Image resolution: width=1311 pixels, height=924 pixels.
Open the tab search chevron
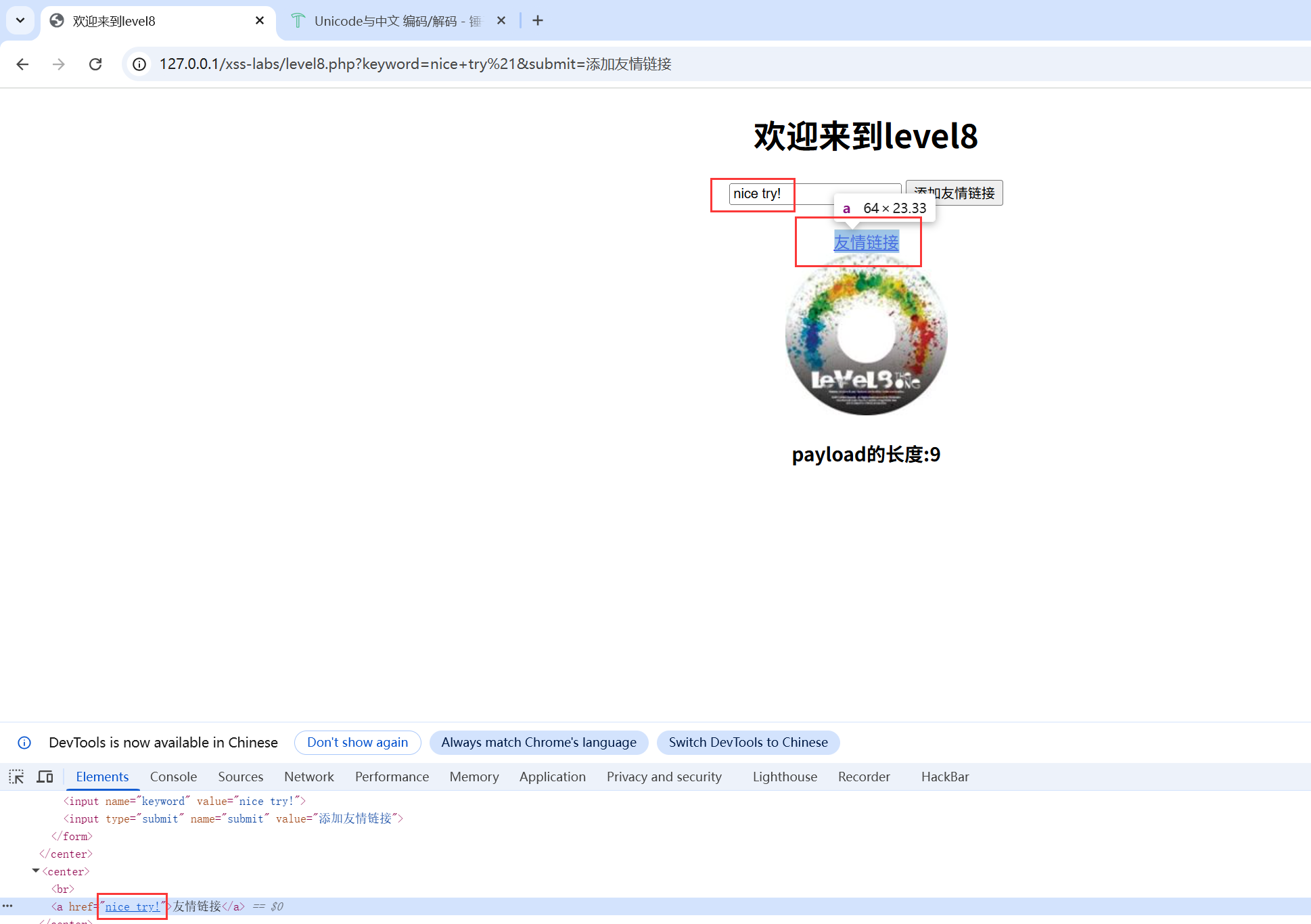20,20
